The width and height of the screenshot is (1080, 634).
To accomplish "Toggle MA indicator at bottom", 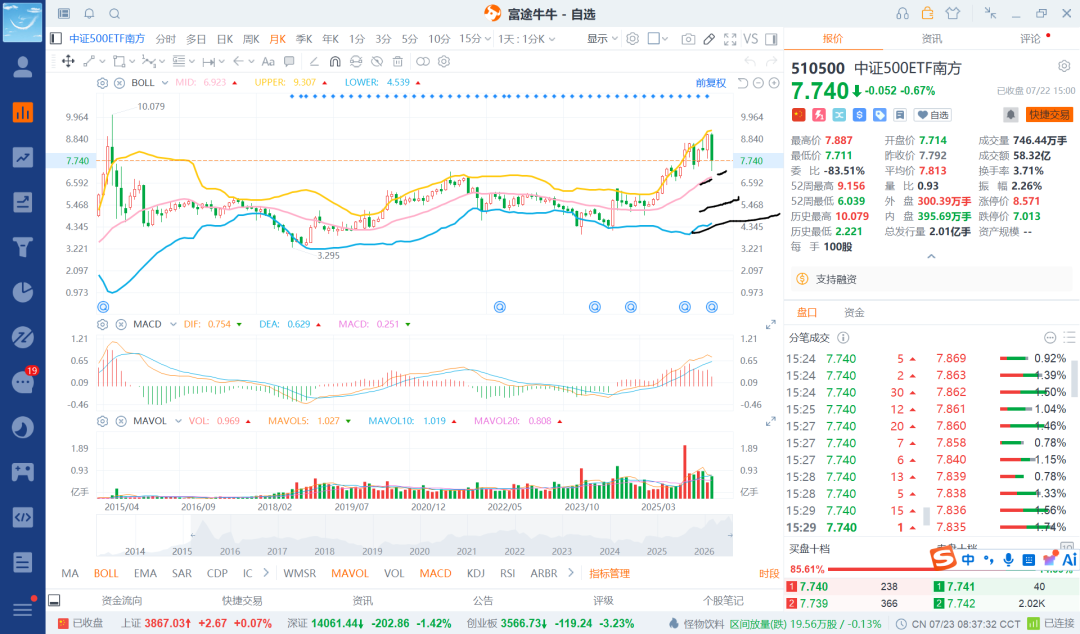I will tap(70, 573).
